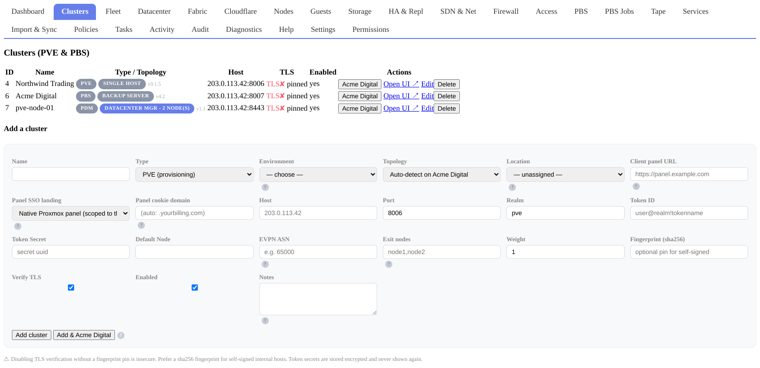Focus the Name input field

(71, 174)
